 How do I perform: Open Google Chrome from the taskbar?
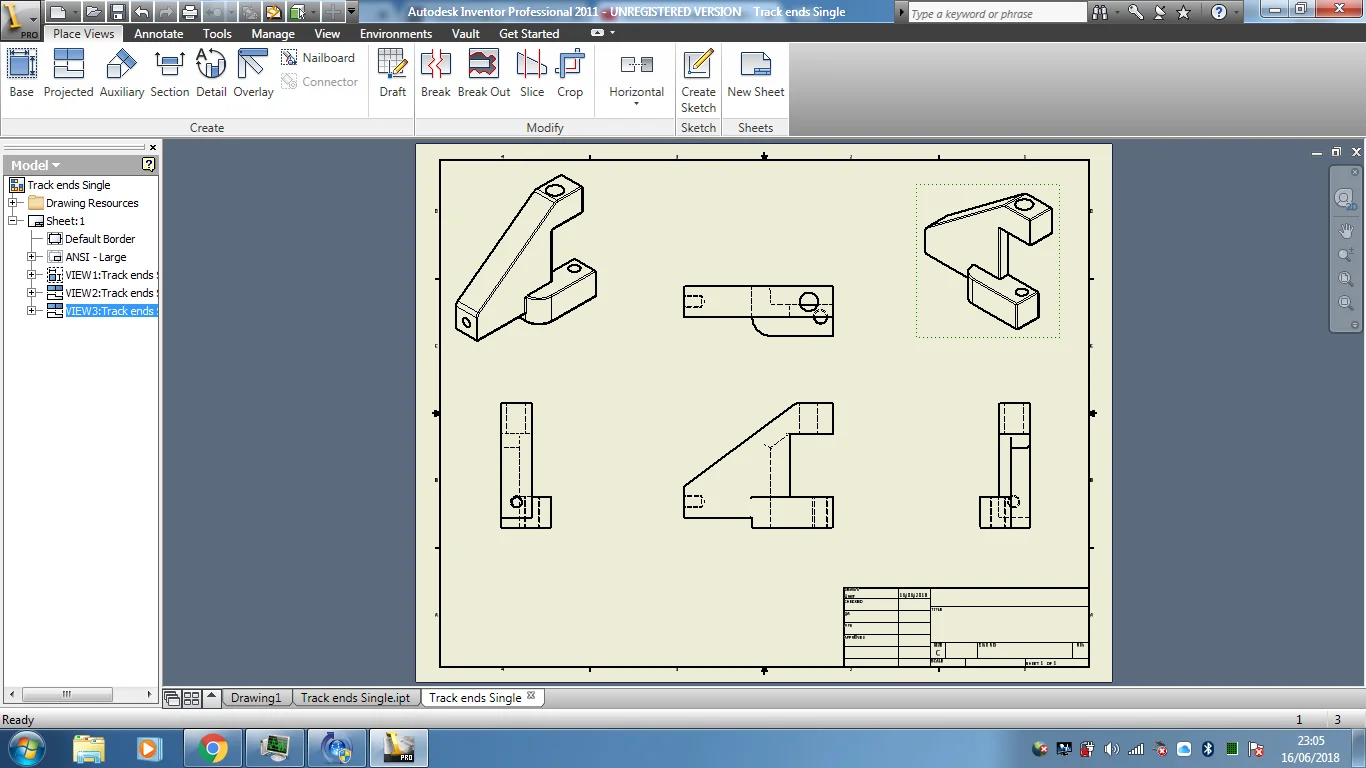212,748
